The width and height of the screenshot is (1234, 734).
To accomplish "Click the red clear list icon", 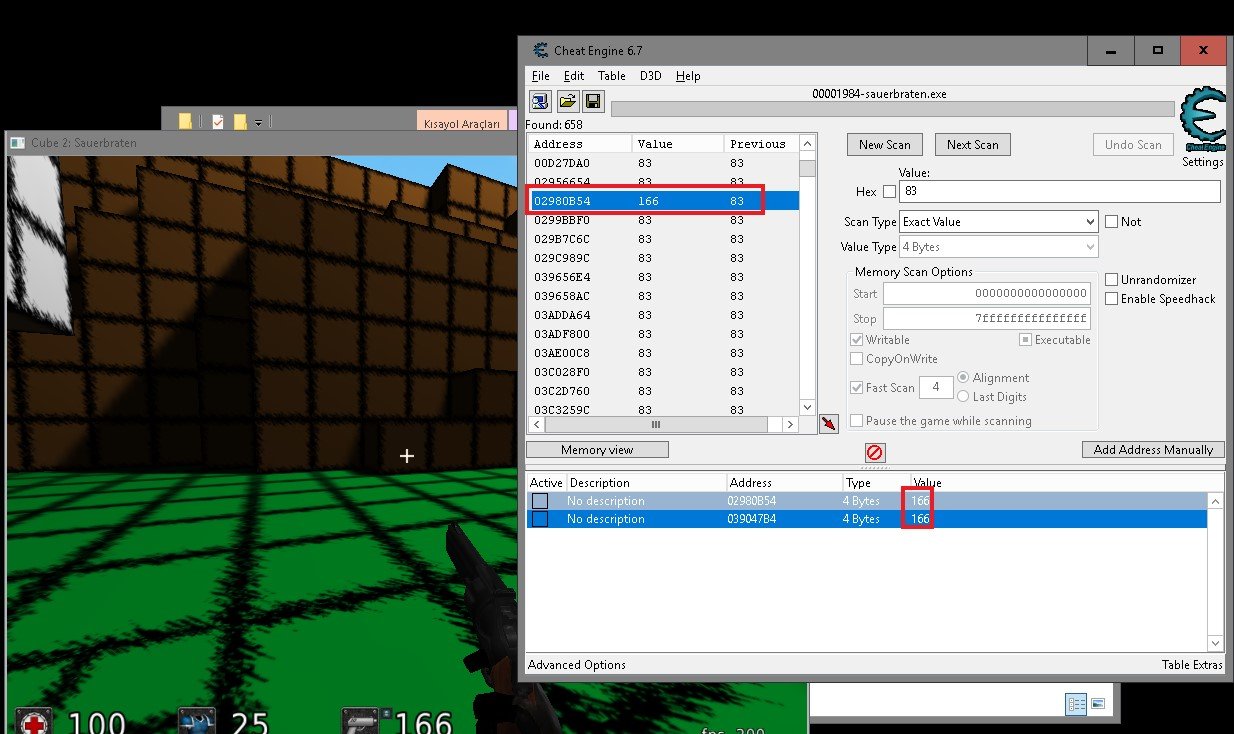I will (x=875, y=453).
